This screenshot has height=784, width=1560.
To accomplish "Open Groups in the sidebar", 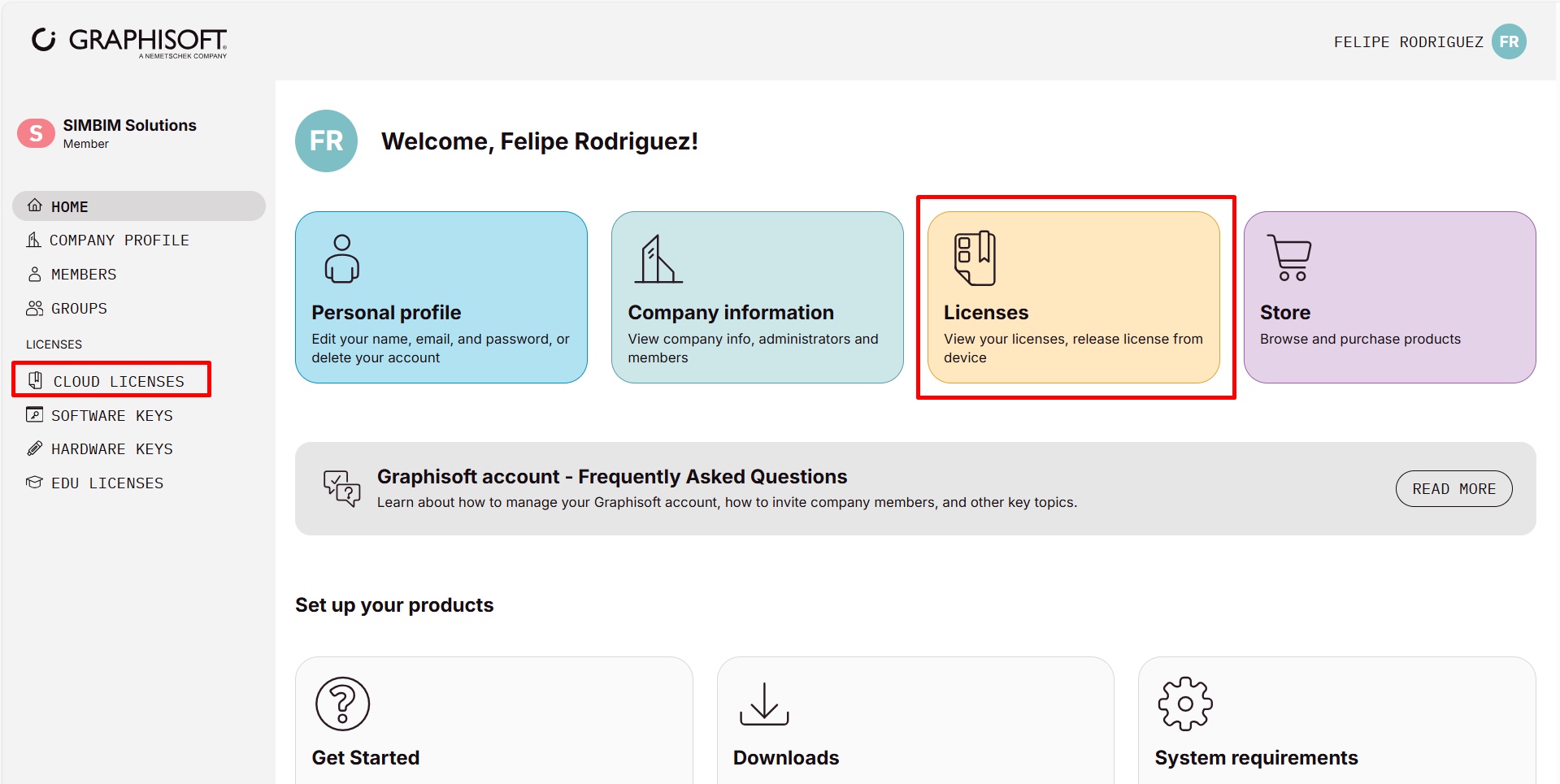I will 79,309.
